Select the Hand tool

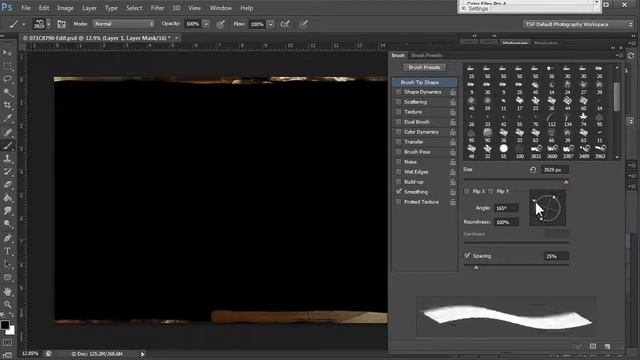pos(7,291)
